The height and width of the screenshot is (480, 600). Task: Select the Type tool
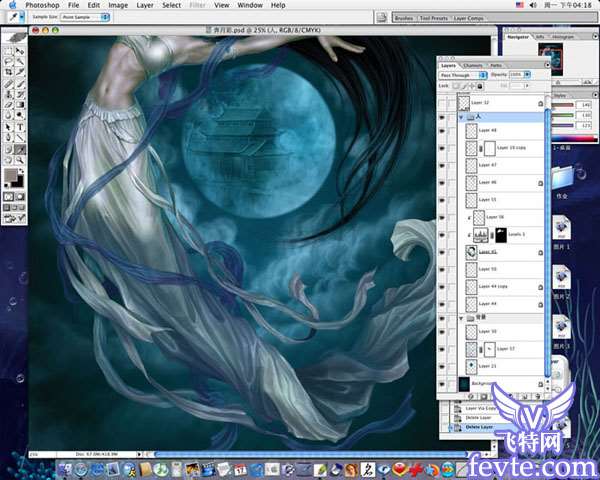click(20, 127)
